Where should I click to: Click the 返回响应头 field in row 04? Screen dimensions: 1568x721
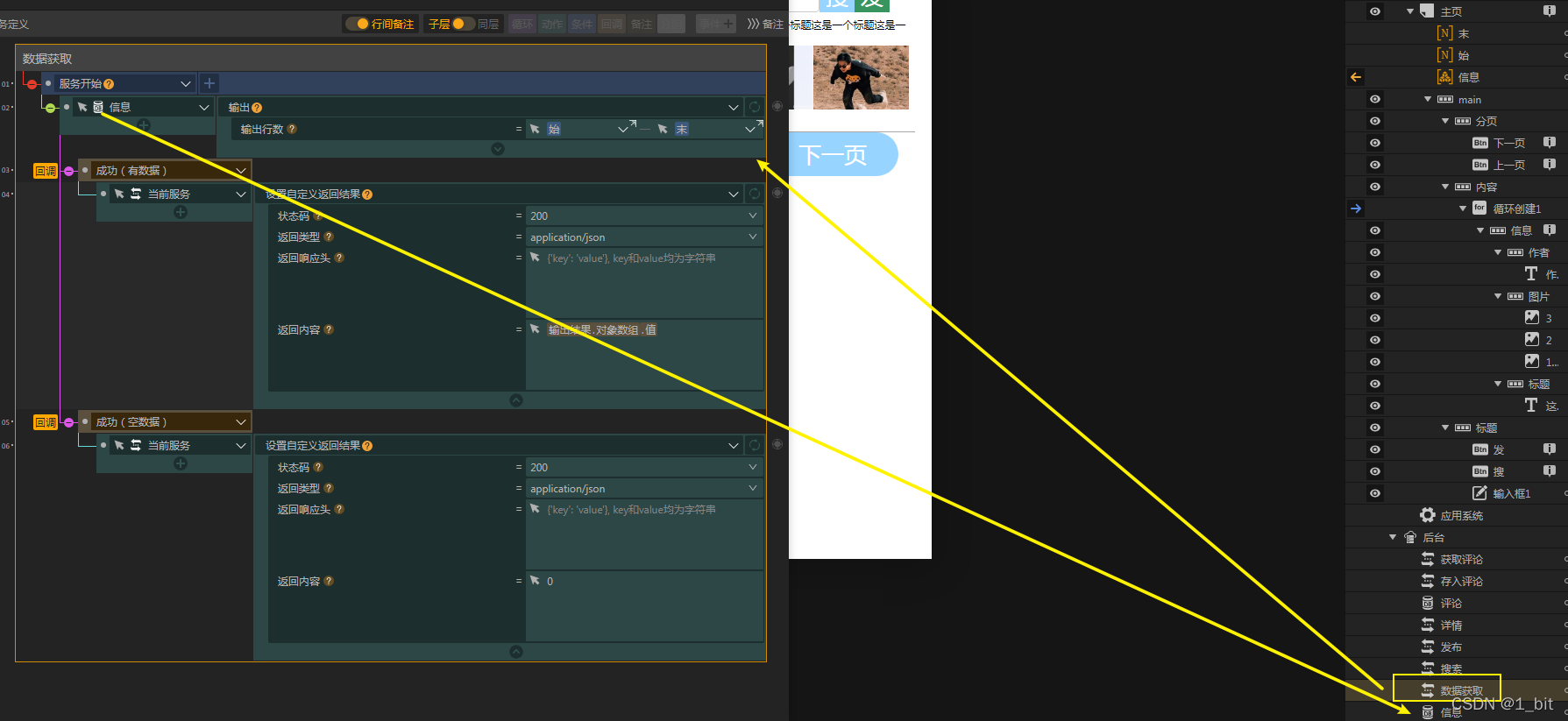click(x=644, y=283)
